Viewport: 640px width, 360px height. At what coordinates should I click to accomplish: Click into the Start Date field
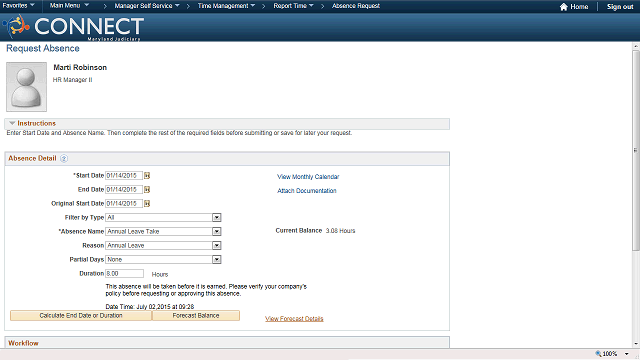[124, 176]
